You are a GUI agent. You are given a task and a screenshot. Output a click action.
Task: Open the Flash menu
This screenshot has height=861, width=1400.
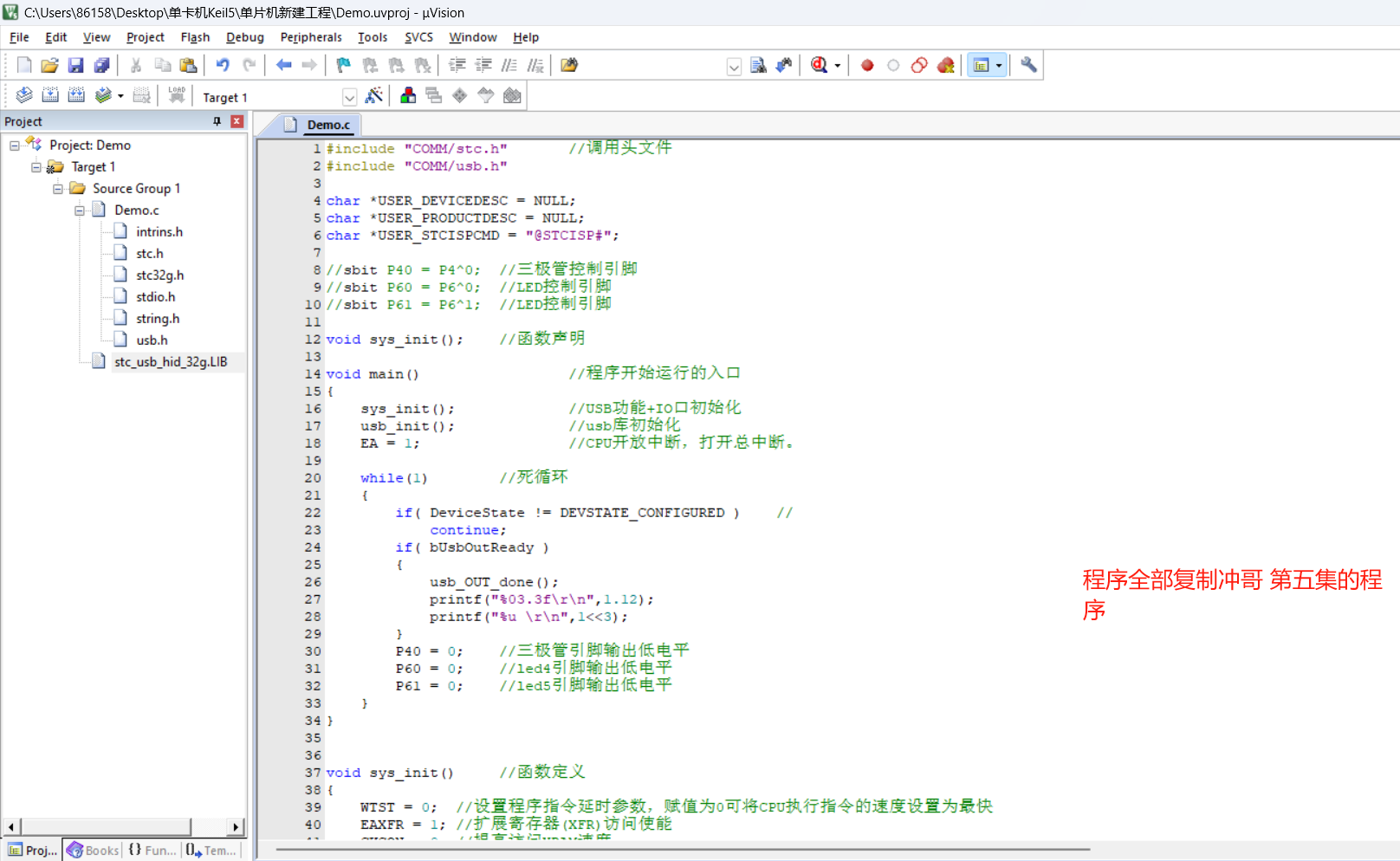tap(195, 37)
